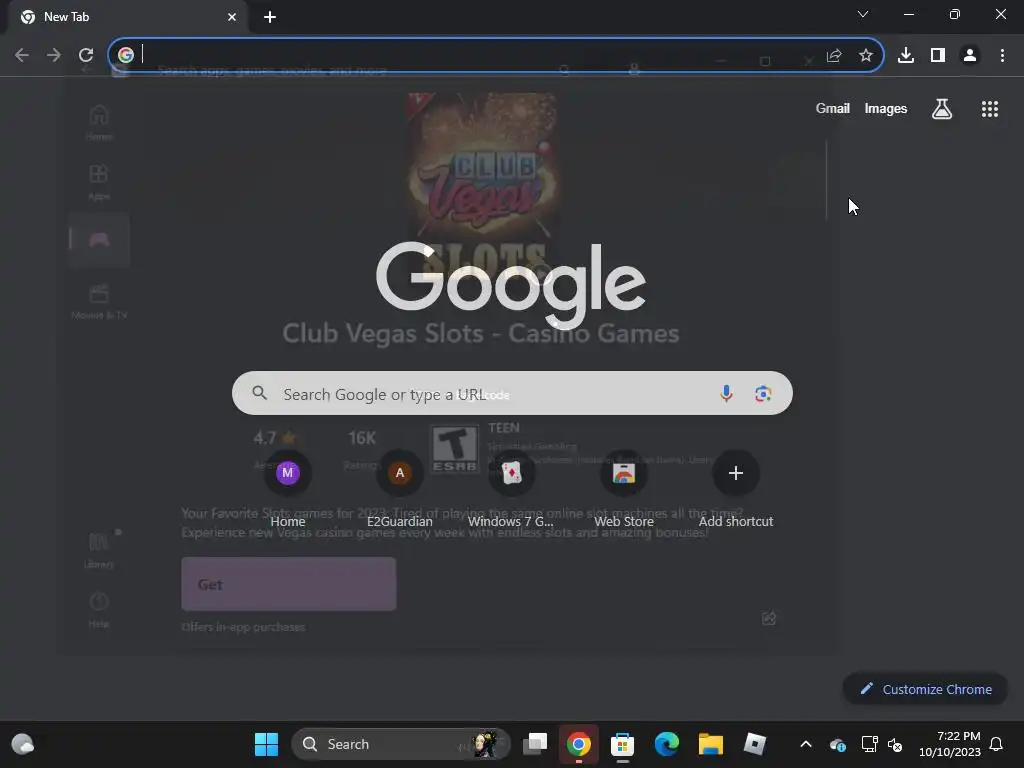Viewport: 1024px width, 768px height.
Task: Open Search Labs flask icon
Action: (x=942, y=109)
